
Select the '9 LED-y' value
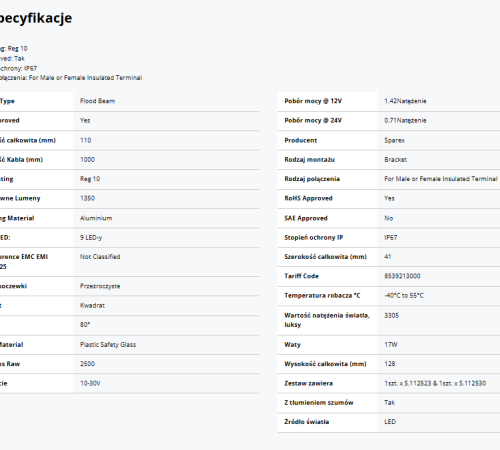coord(91,238)
